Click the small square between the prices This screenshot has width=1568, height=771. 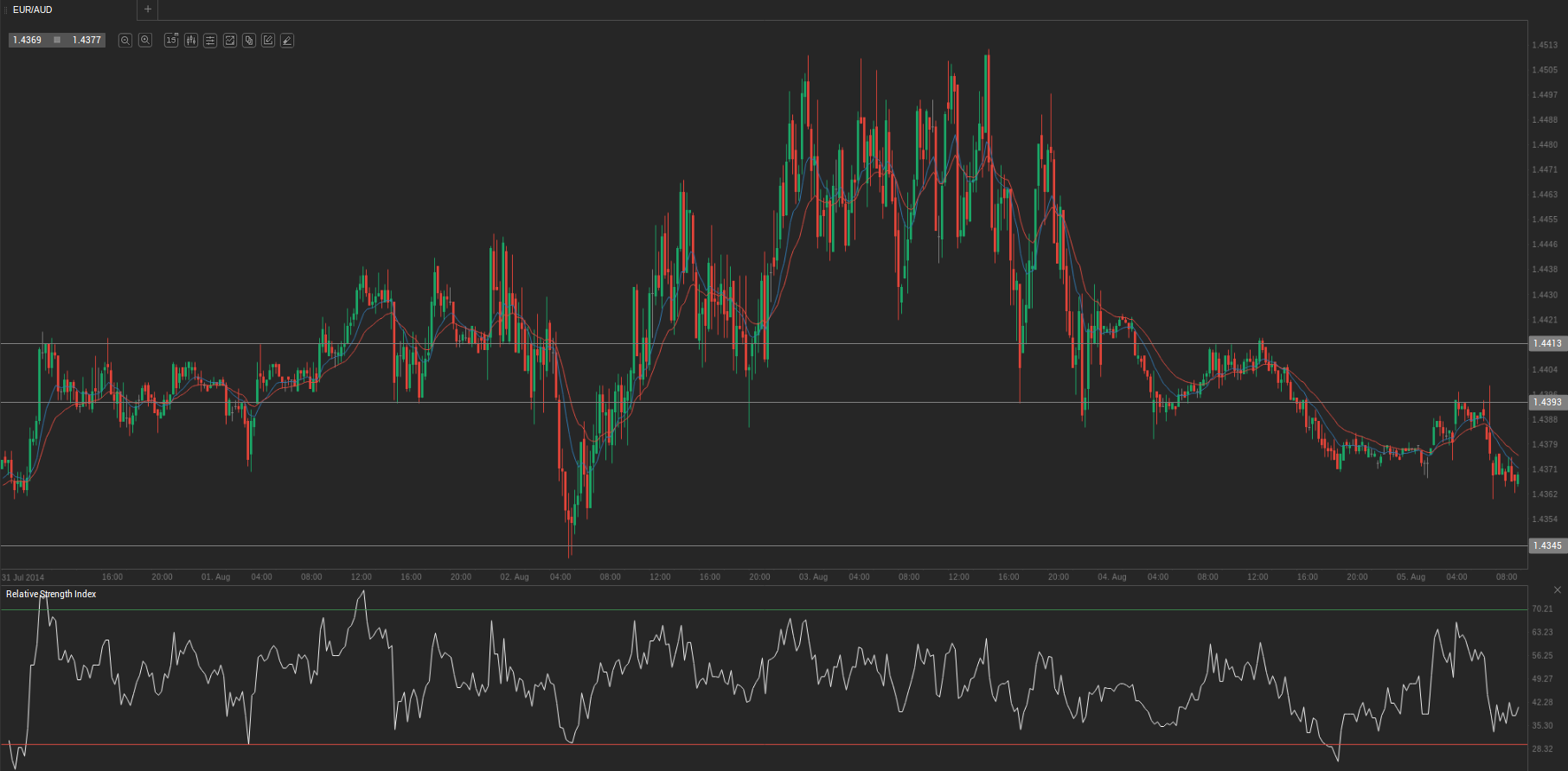(x=57, y=41)
